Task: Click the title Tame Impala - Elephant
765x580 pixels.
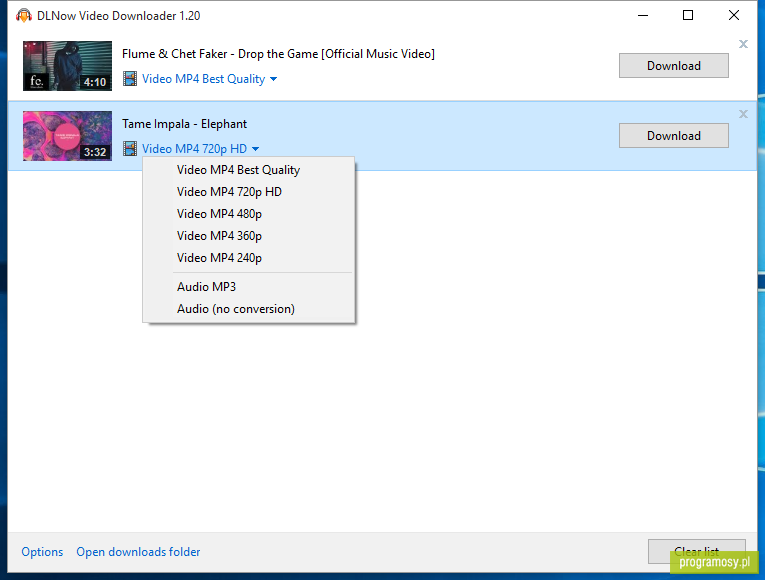Action: (184, 124)
